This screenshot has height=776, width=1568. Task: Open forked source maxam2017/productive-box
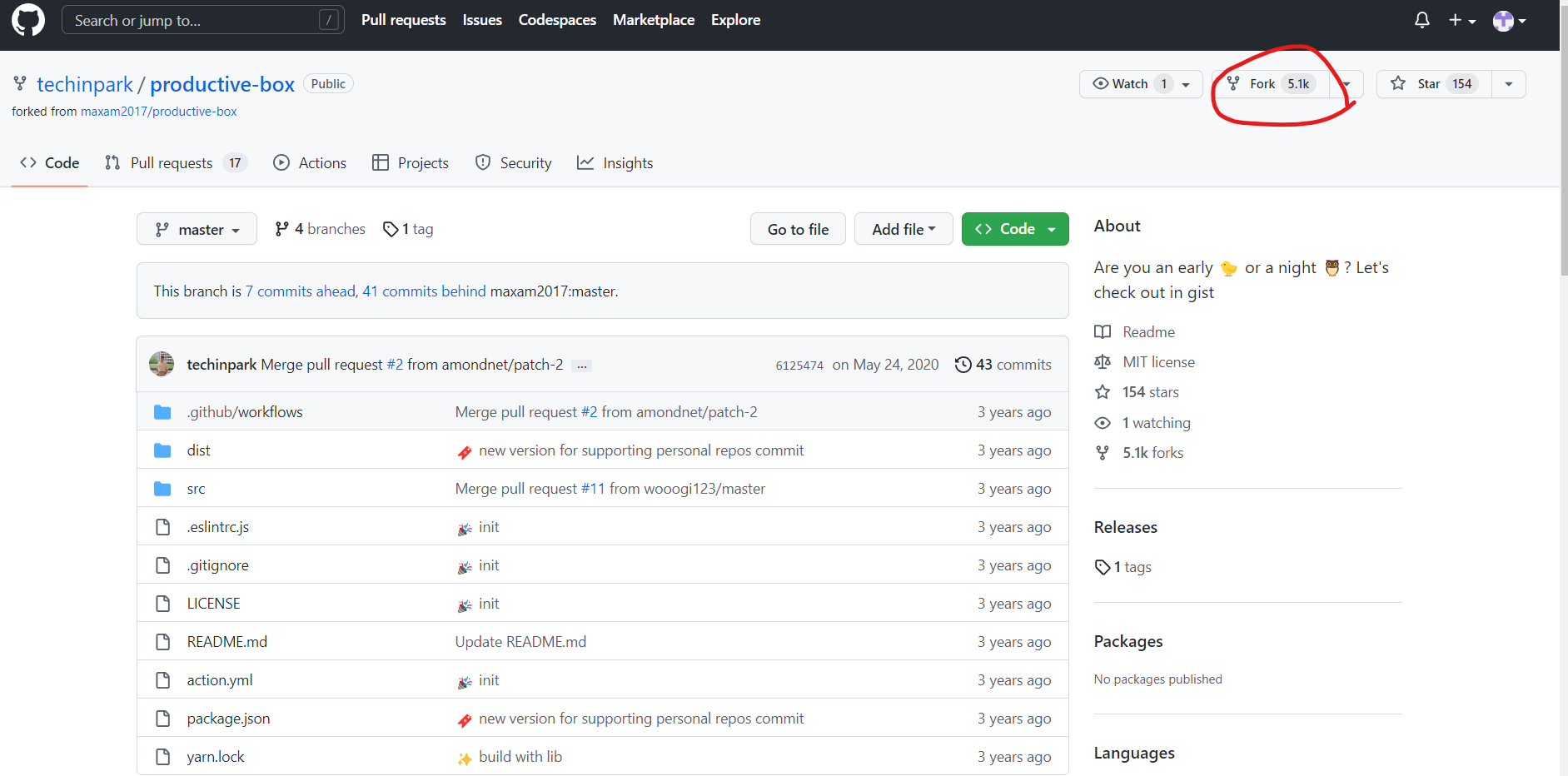point(158,112)
